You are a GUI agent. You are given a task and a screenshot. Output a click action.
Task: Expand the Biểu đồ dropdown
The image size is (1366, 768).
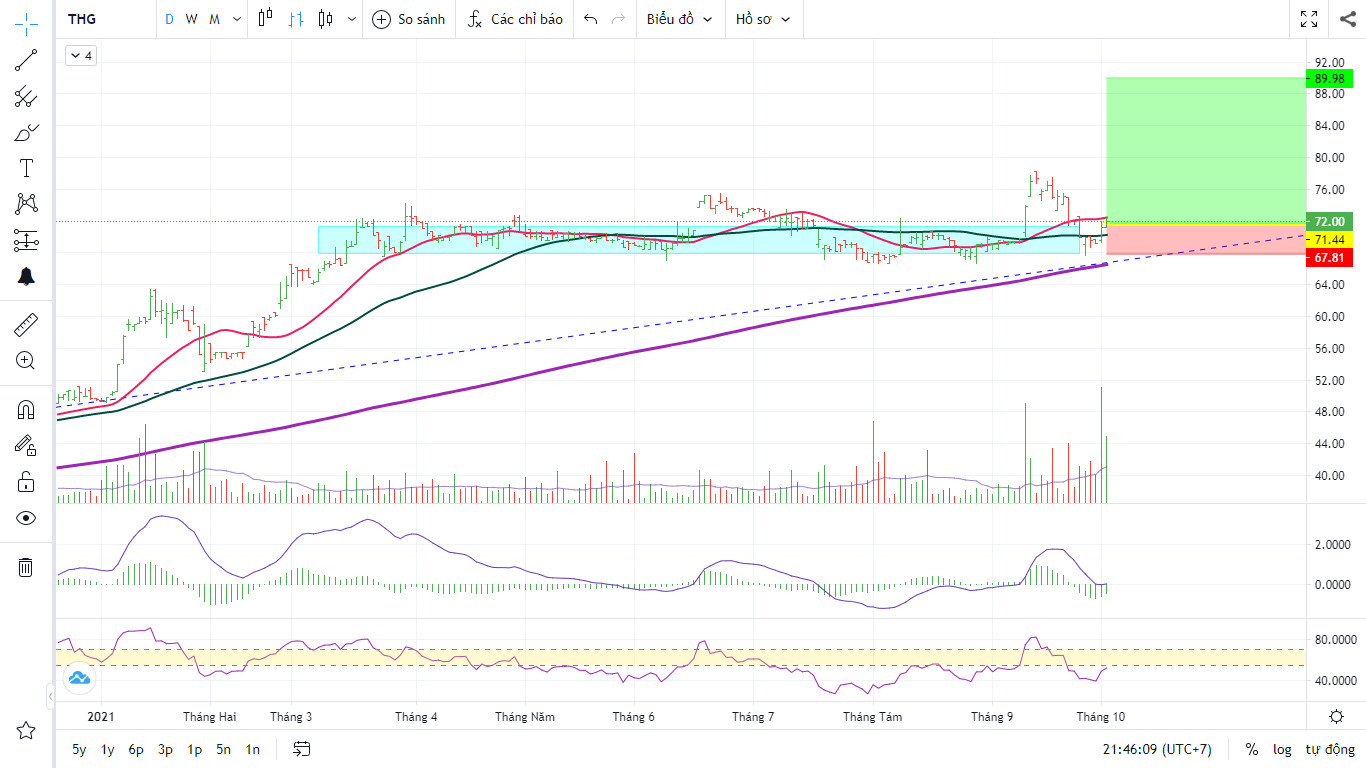680,19
